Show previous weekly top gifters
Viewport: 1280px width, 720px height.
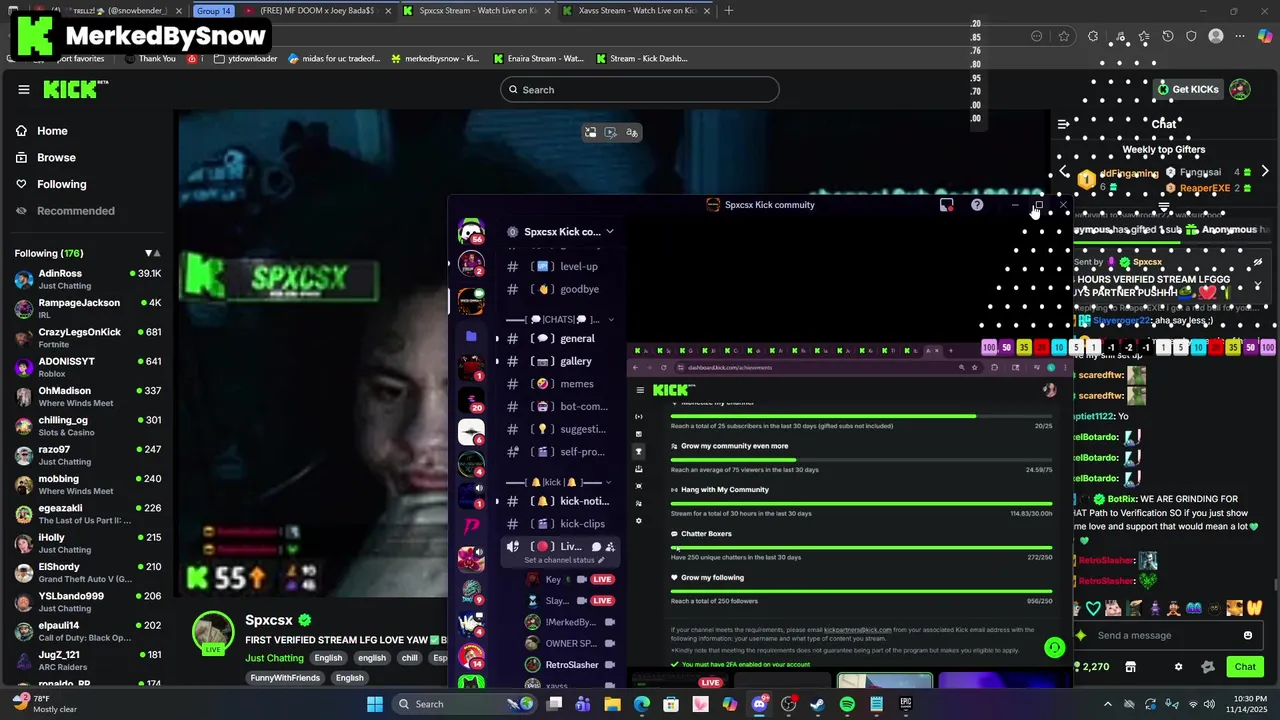click(1064, 172)
